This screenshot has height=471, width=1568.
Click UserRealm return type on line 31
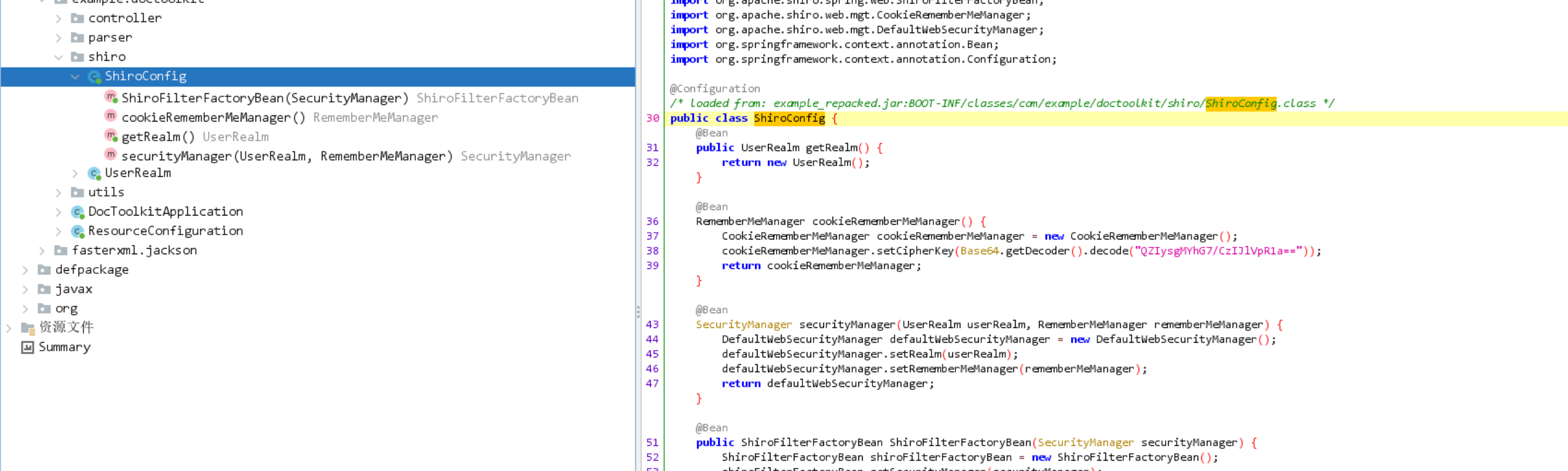770,147
